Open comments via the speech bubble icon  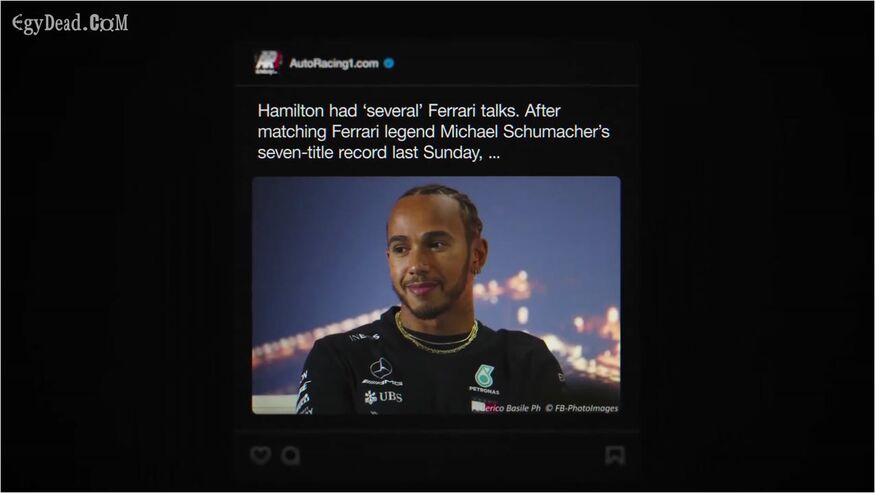click(291, 456)
